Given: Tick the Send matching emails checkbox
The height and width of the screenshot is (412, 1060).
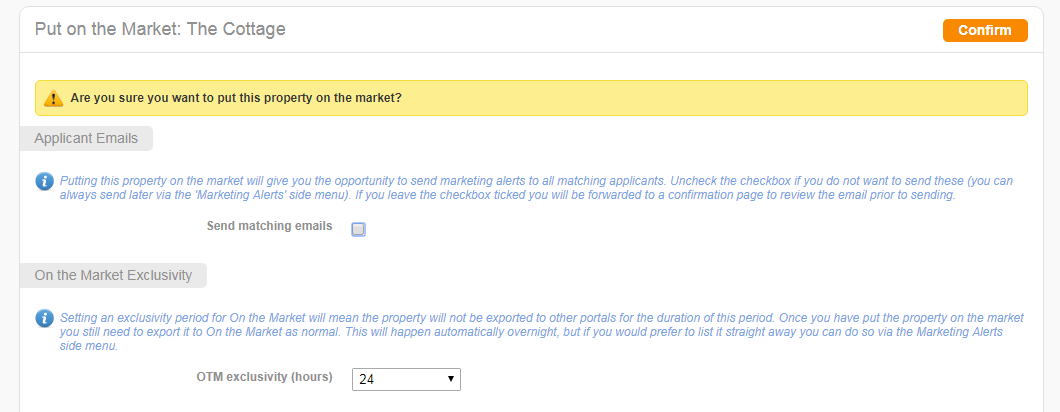Looking at the screenshot, I should tap(358, 229).
